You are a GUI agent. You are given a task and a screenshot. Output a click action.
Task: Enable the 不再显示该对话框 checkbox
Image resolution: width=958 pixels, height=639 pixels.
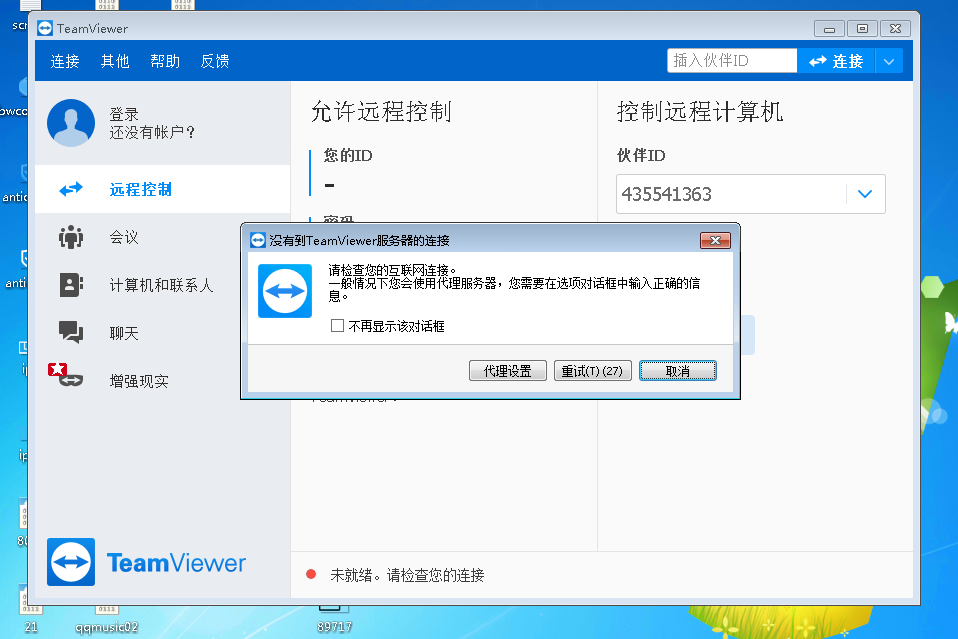(338, 326)
